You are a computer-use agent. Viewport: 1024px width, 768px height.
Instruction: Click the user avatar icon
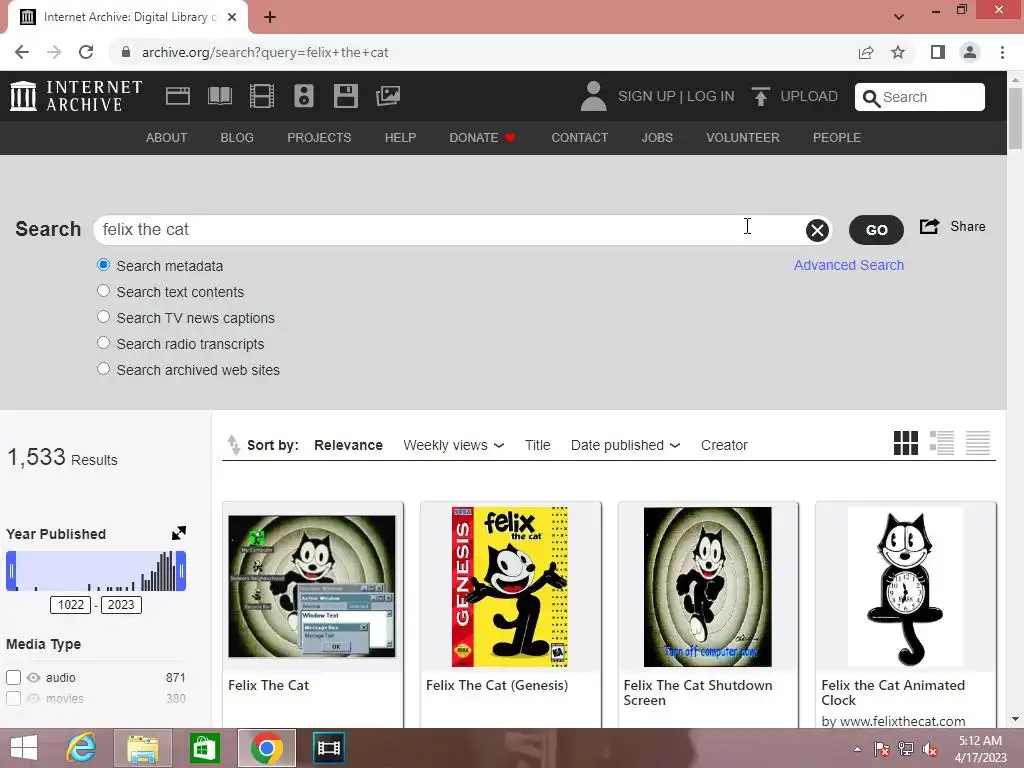click(593, 96)
